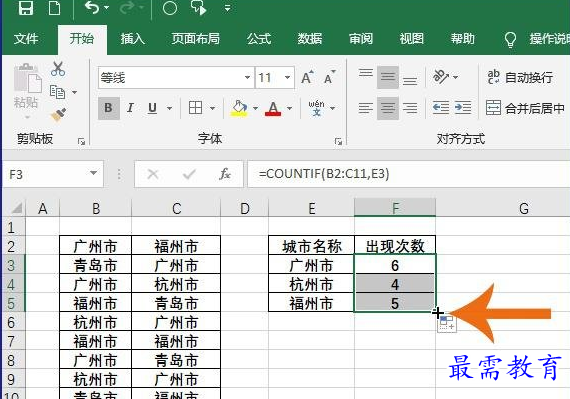Confirm formula with the checkmark icon
The width and height of the screenshot is (570, 399).
click(189, 174)
